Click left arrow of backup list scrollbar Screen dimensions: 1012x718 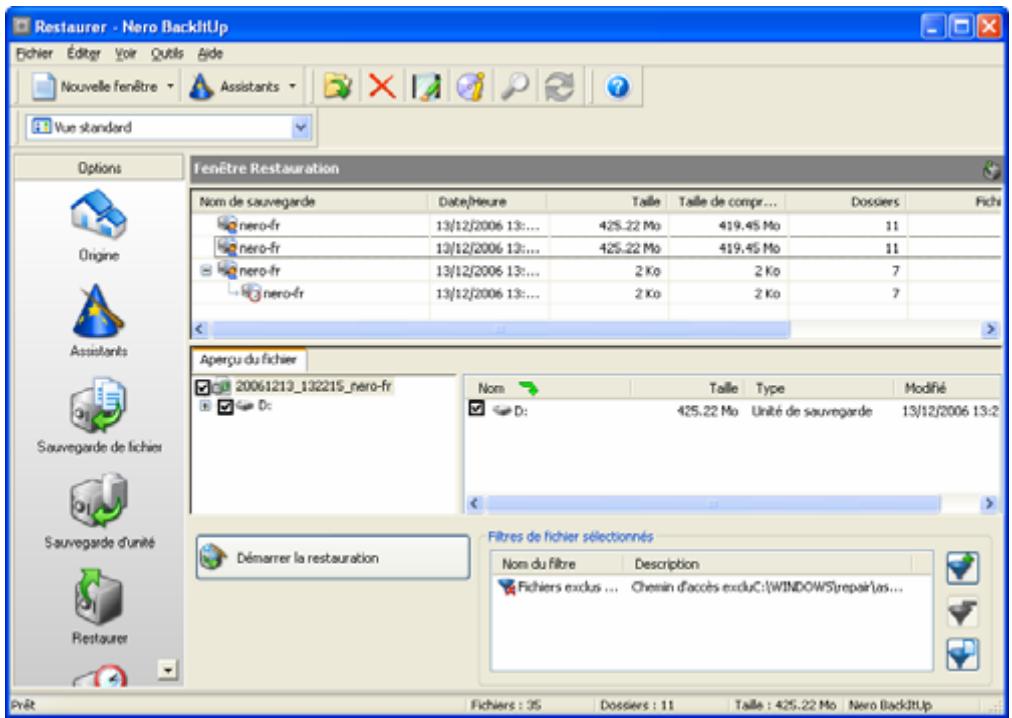point(200,329)
